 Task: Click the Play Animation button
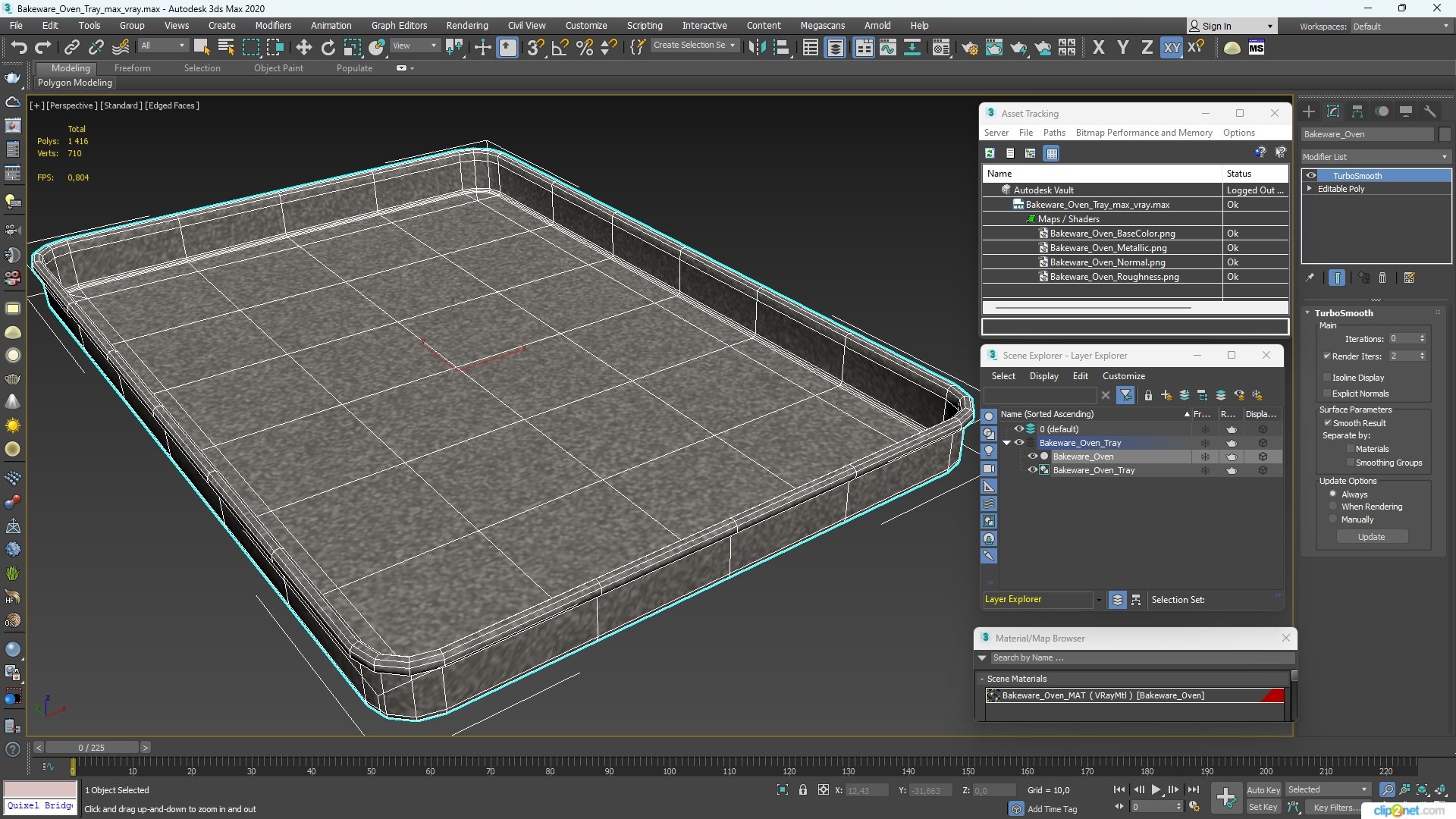1156,789
